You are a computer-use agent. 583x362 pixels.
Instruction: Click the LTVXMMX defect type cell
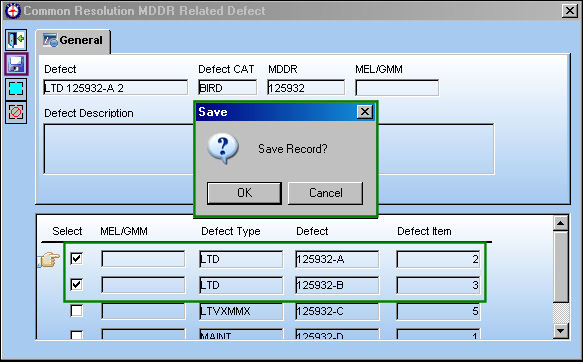coord(241,311)
